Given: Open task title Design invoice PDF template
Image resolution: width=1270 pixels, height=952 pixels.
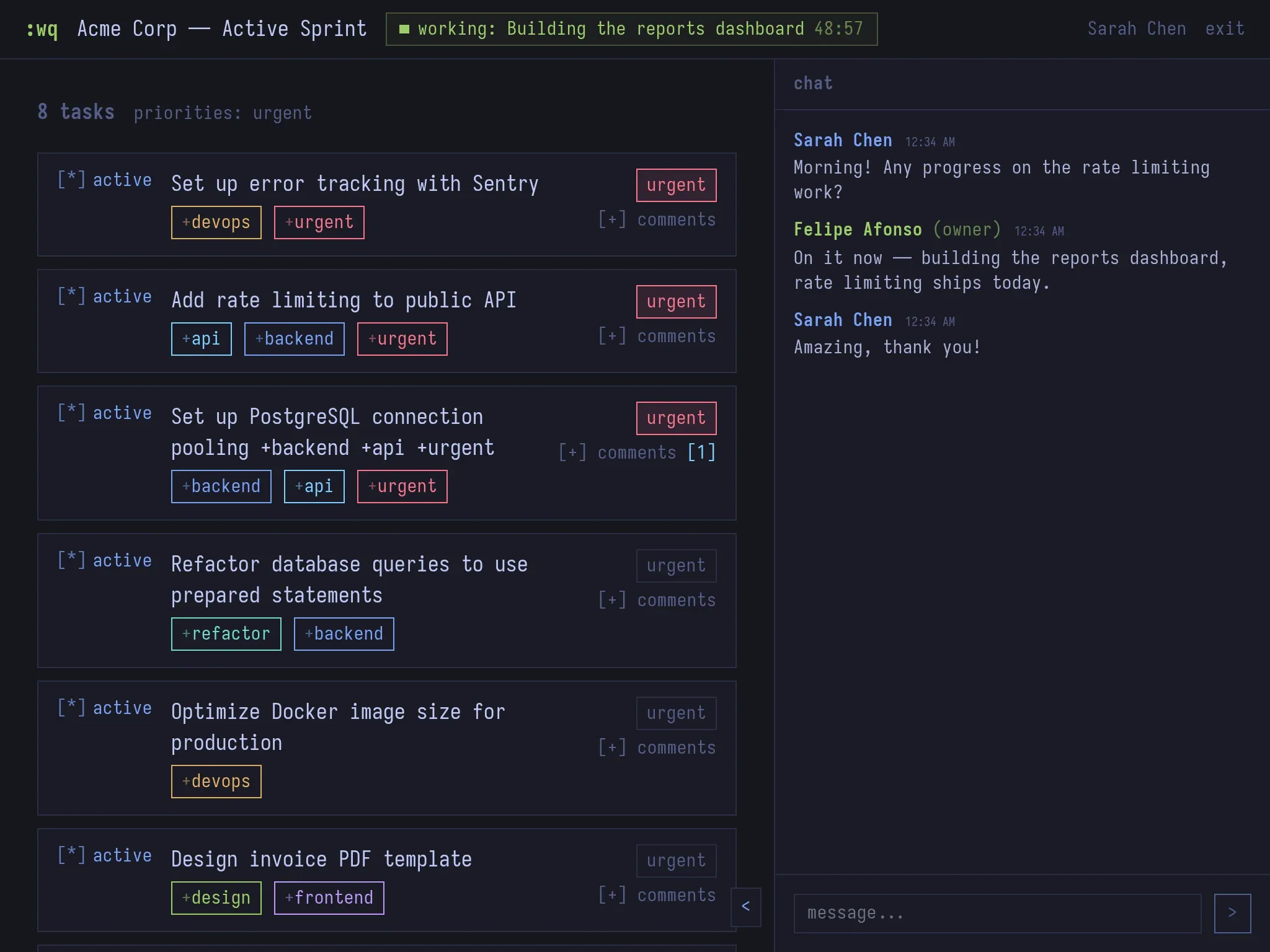Looking at the screenshot, I should [321, 860].
